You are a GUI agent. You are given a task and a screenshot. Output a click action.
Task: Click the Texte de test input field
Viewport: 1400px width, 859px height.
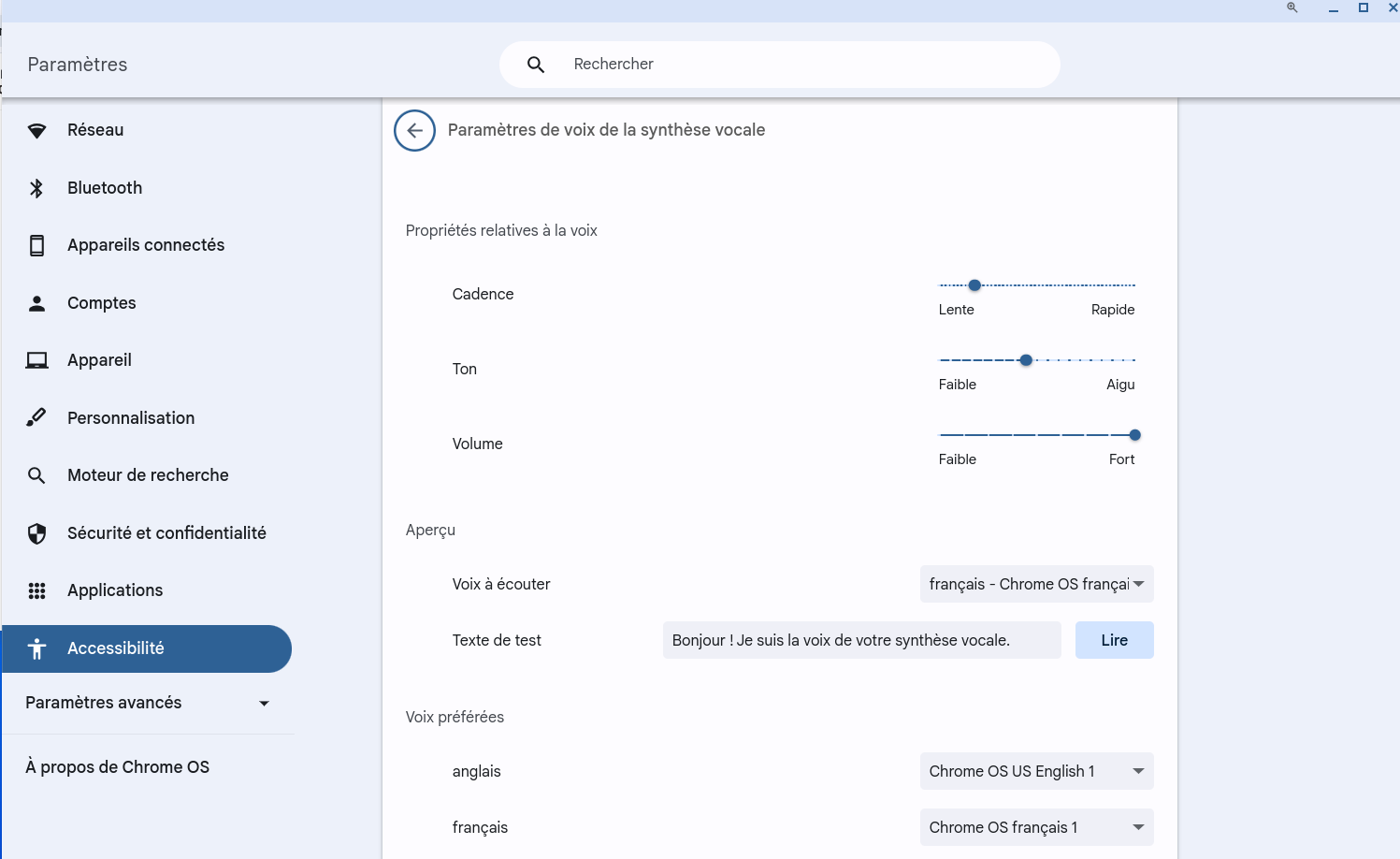coord(861,640)
